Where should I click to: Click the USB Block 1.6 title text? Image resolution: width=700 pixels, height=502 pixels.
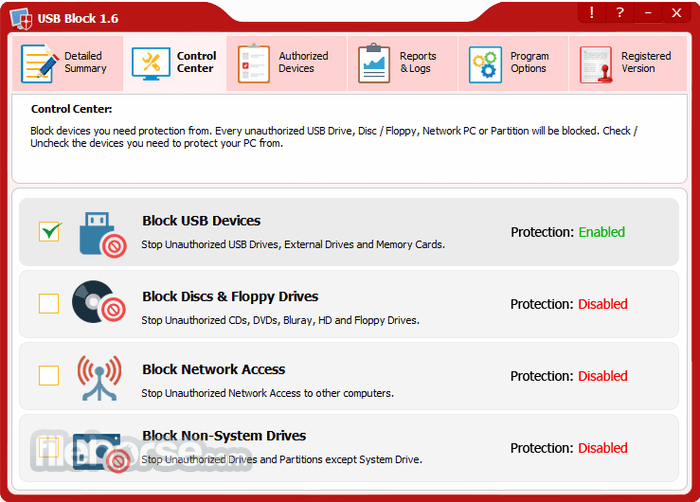point(78,19)
